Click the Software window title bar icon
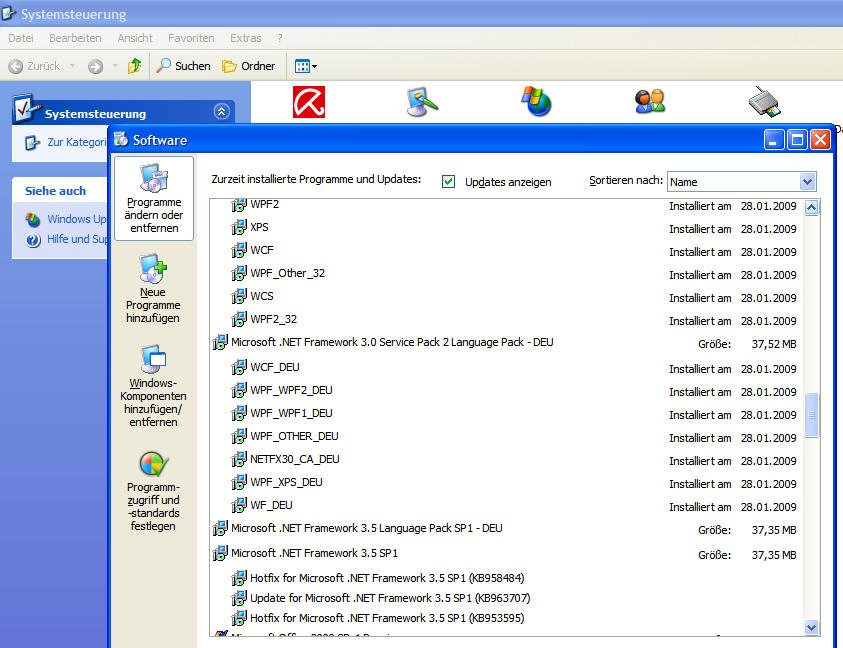The height and width of the screenshot is (648, 843). [x=121, y=139]
